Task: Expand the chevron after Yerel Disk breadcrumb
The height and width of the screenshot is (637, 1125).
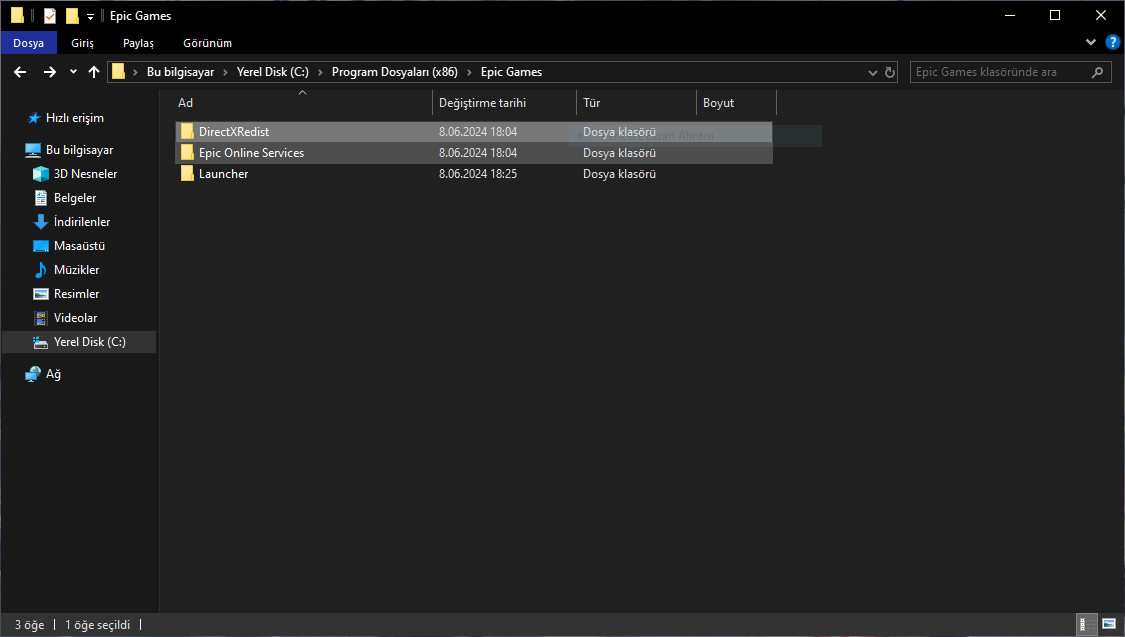Action: pos(320,72)
